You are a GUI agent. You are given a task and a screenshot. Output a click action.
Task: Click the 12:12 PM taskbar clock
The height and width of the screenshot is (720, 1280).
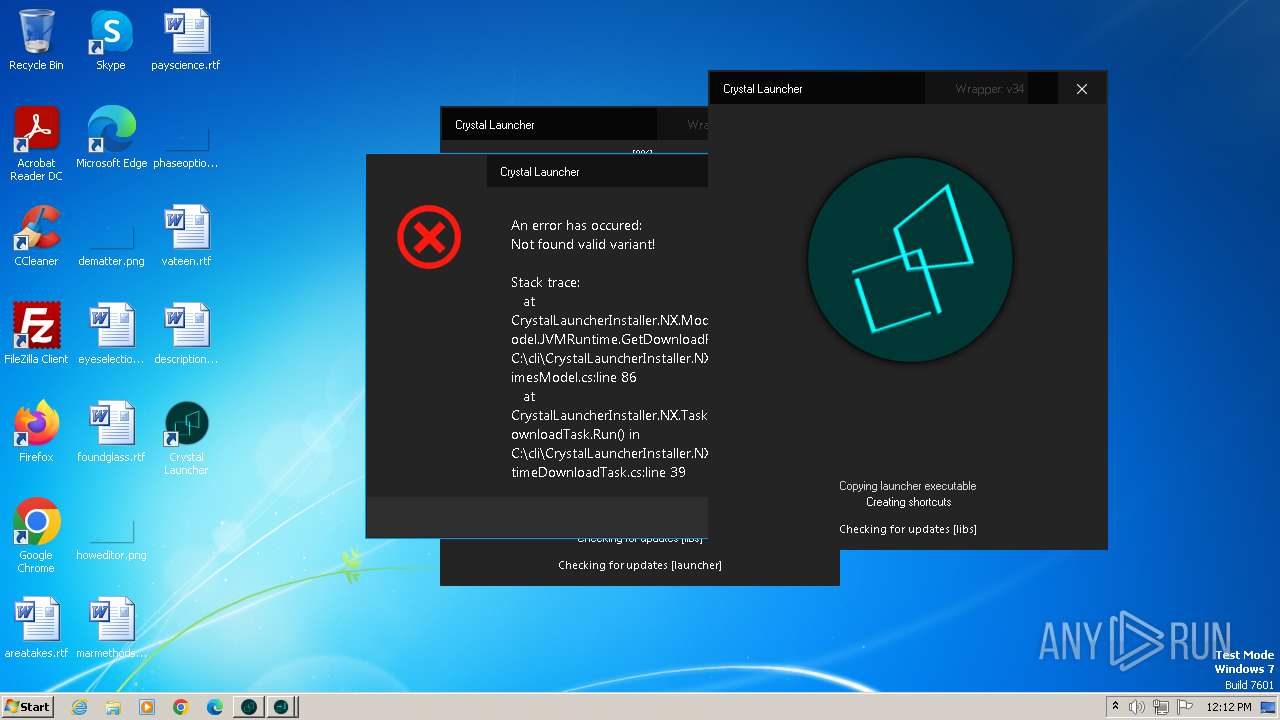coord(1228,707)
